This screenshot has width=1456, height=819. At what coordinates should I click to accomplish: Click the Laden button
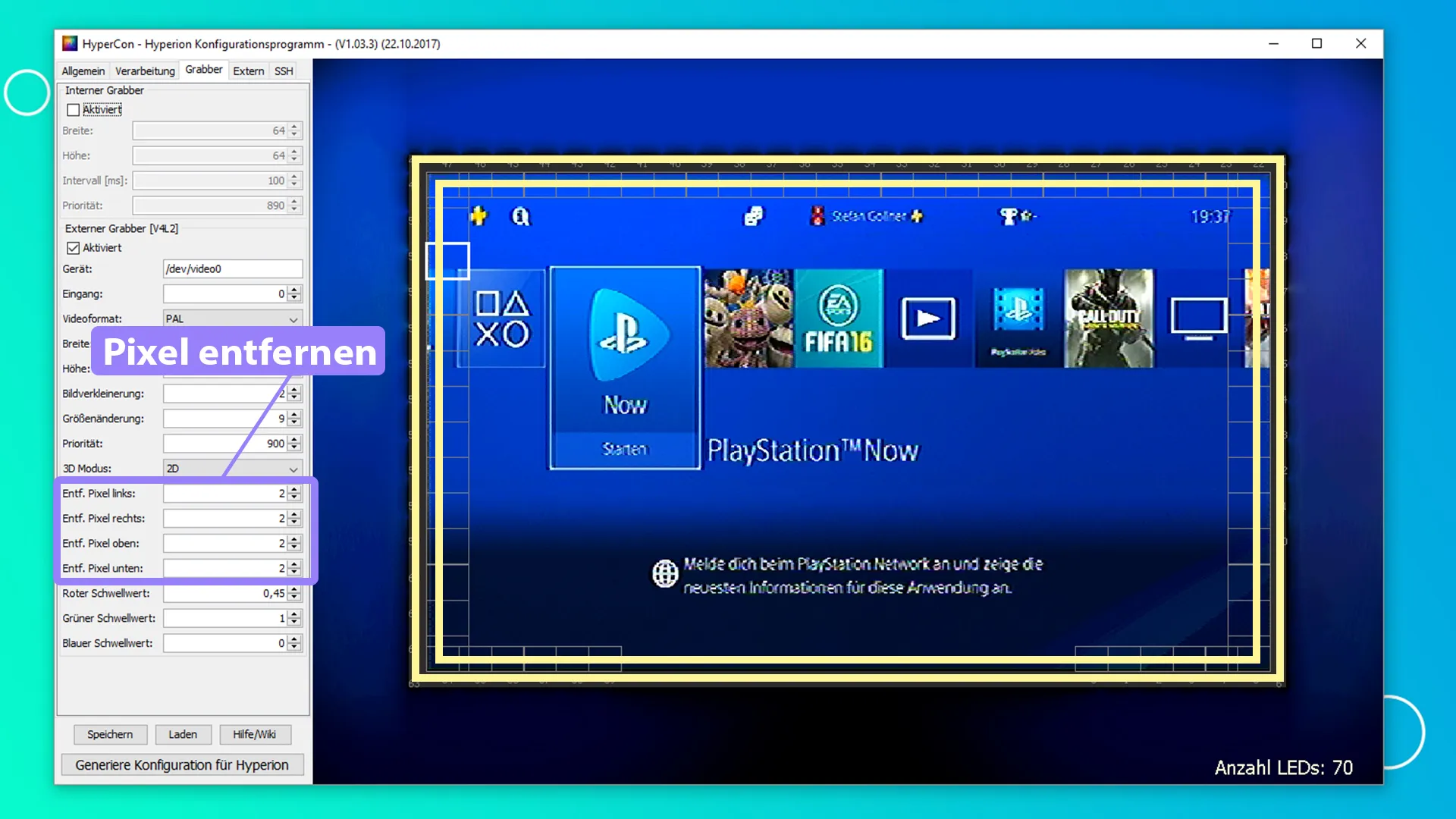click(x=183, y=734)
